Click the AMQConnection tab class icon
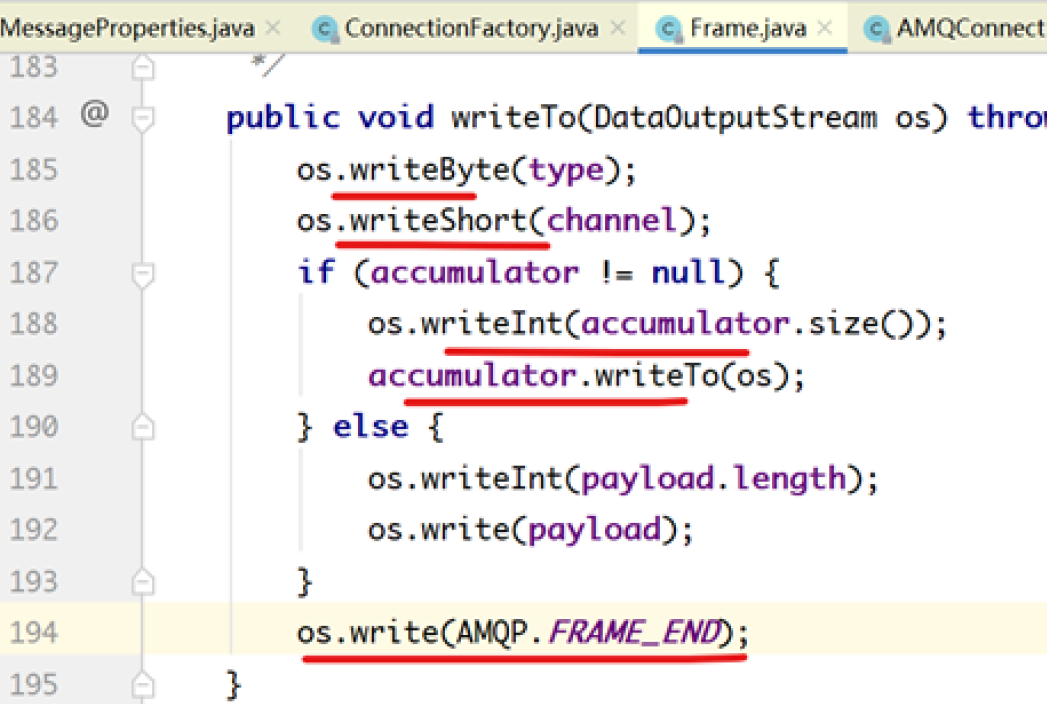The height and width of the screenshot is (704, 1047). tap(877, 29)
